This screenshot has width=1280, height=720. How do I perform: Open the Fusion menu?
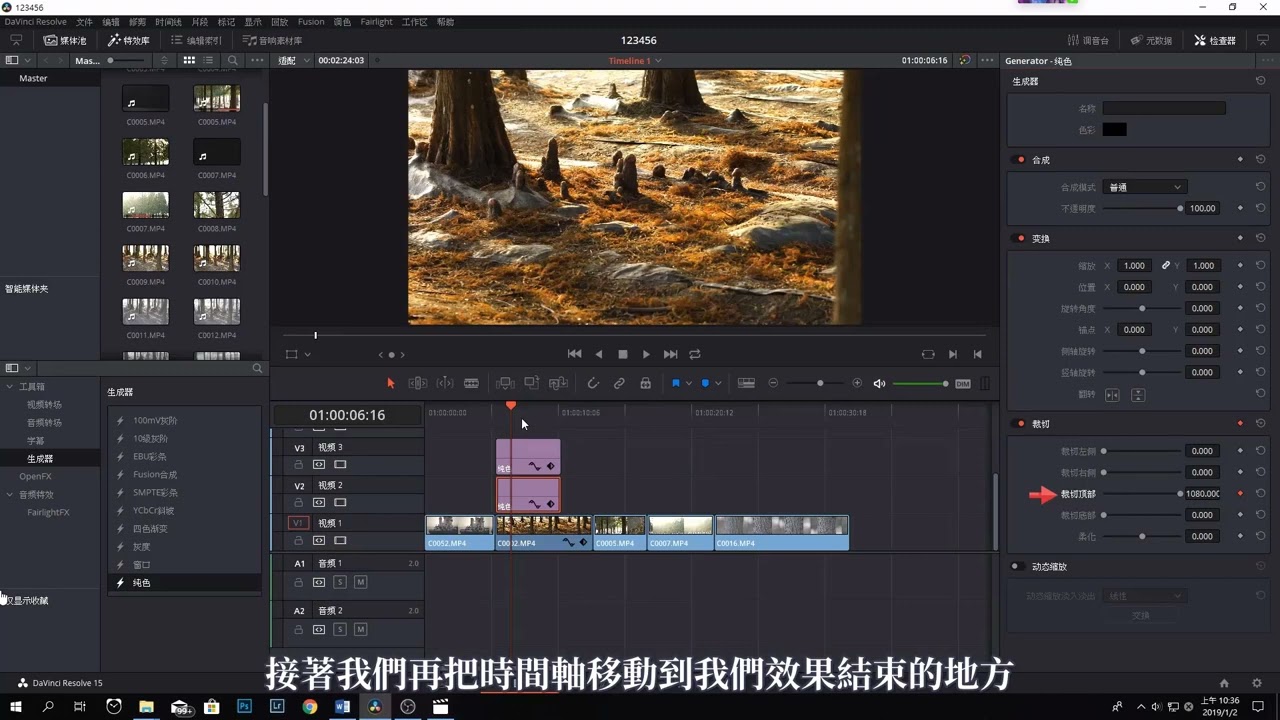311,22
